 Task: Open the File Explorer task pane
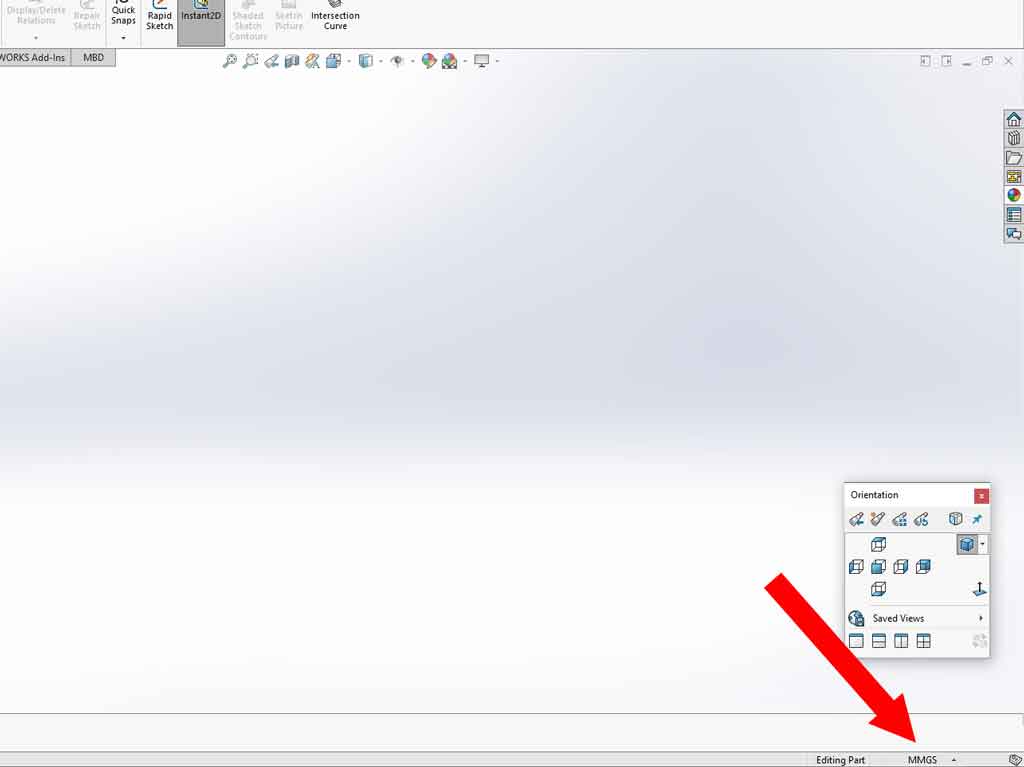pos(1014,157)
